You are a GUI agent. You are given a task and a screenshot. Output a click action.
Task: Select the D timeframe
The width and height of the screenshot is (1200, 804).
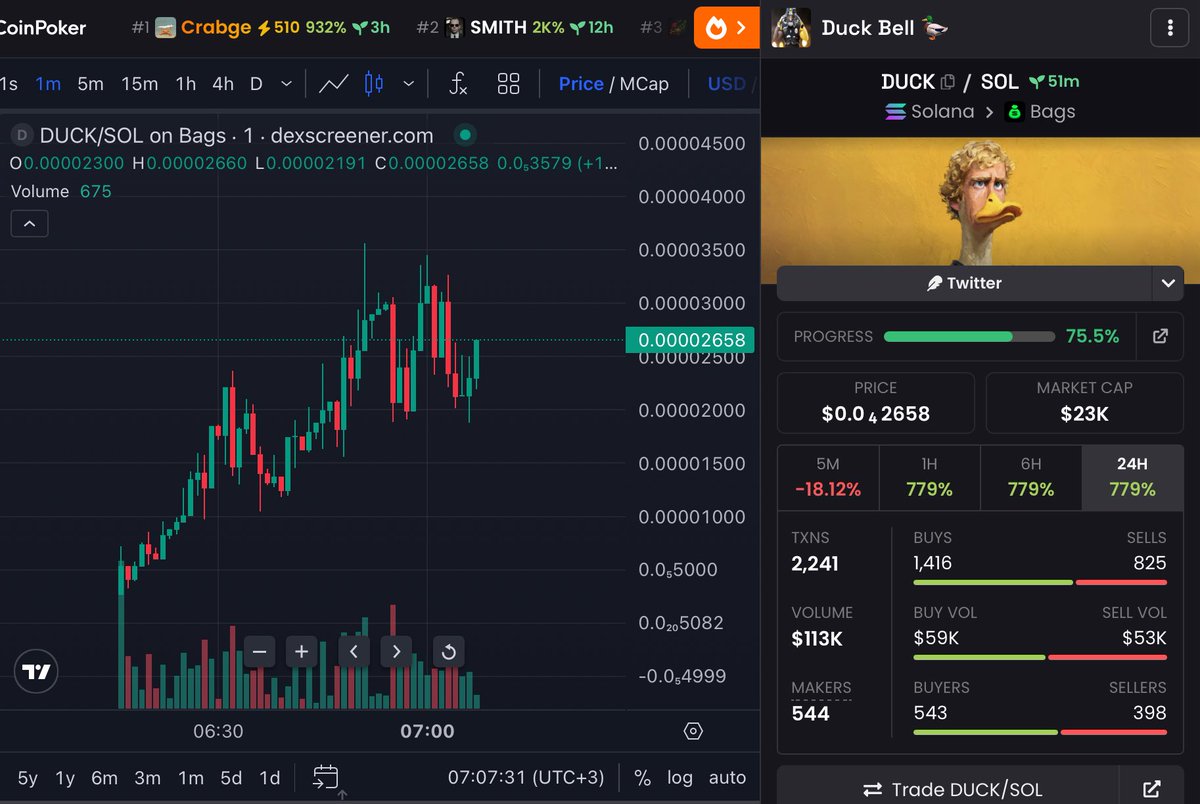point(256,84)
